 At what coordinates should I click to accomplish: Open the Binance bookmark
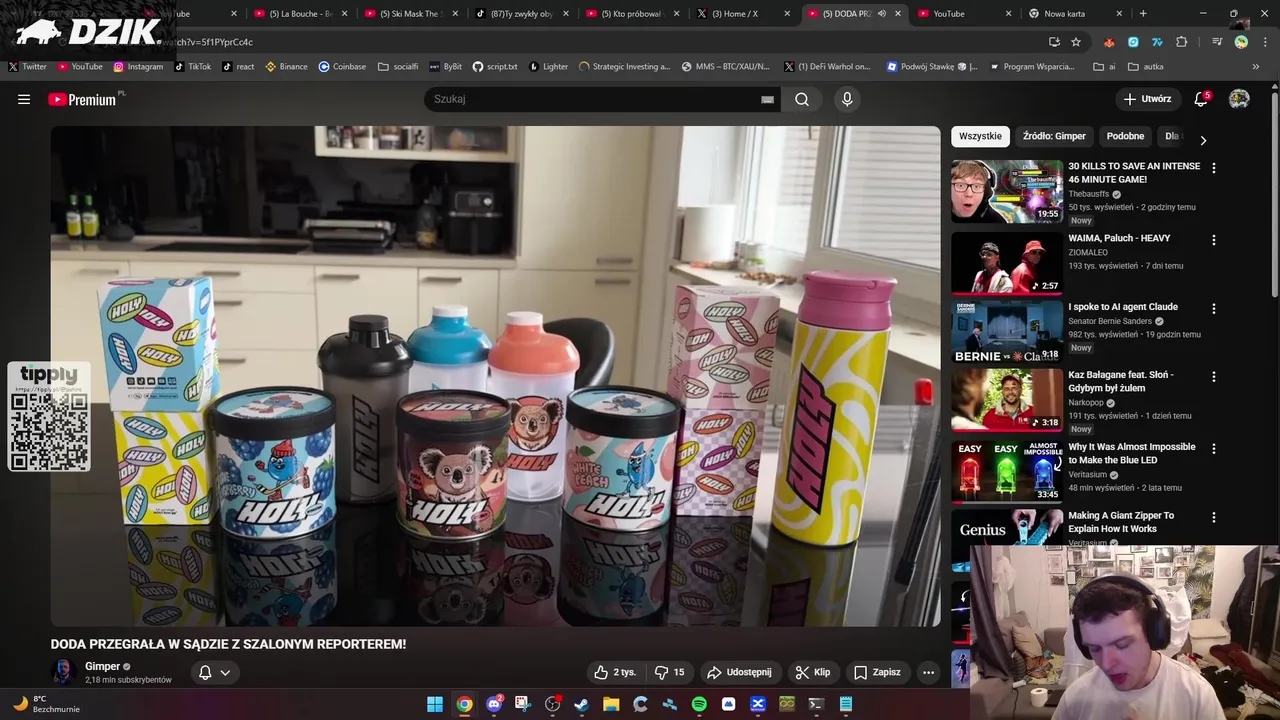(286, 66)
